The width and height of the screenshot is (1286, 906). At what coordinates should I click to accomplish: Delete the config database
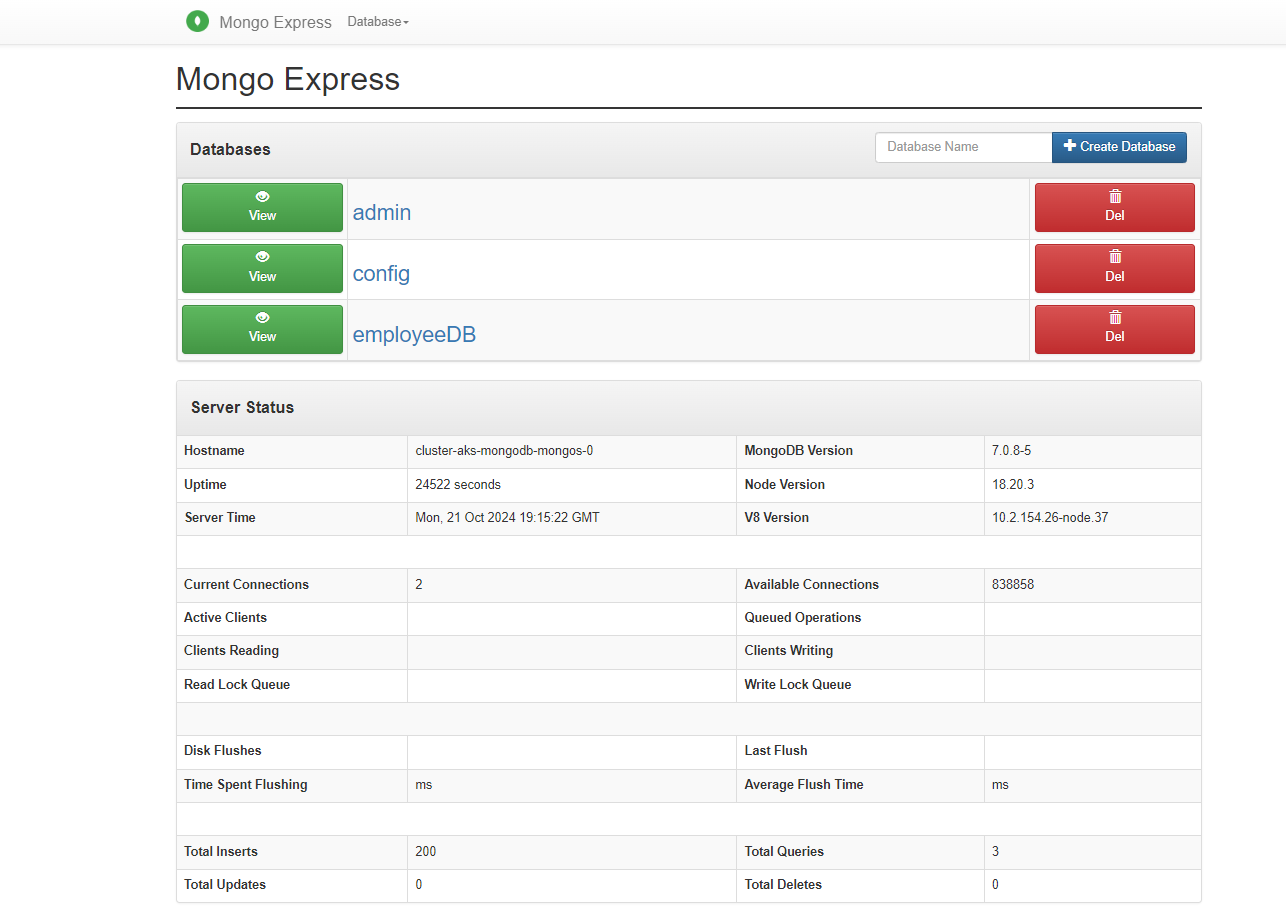pyautogui.click(x=1114, y=268)
